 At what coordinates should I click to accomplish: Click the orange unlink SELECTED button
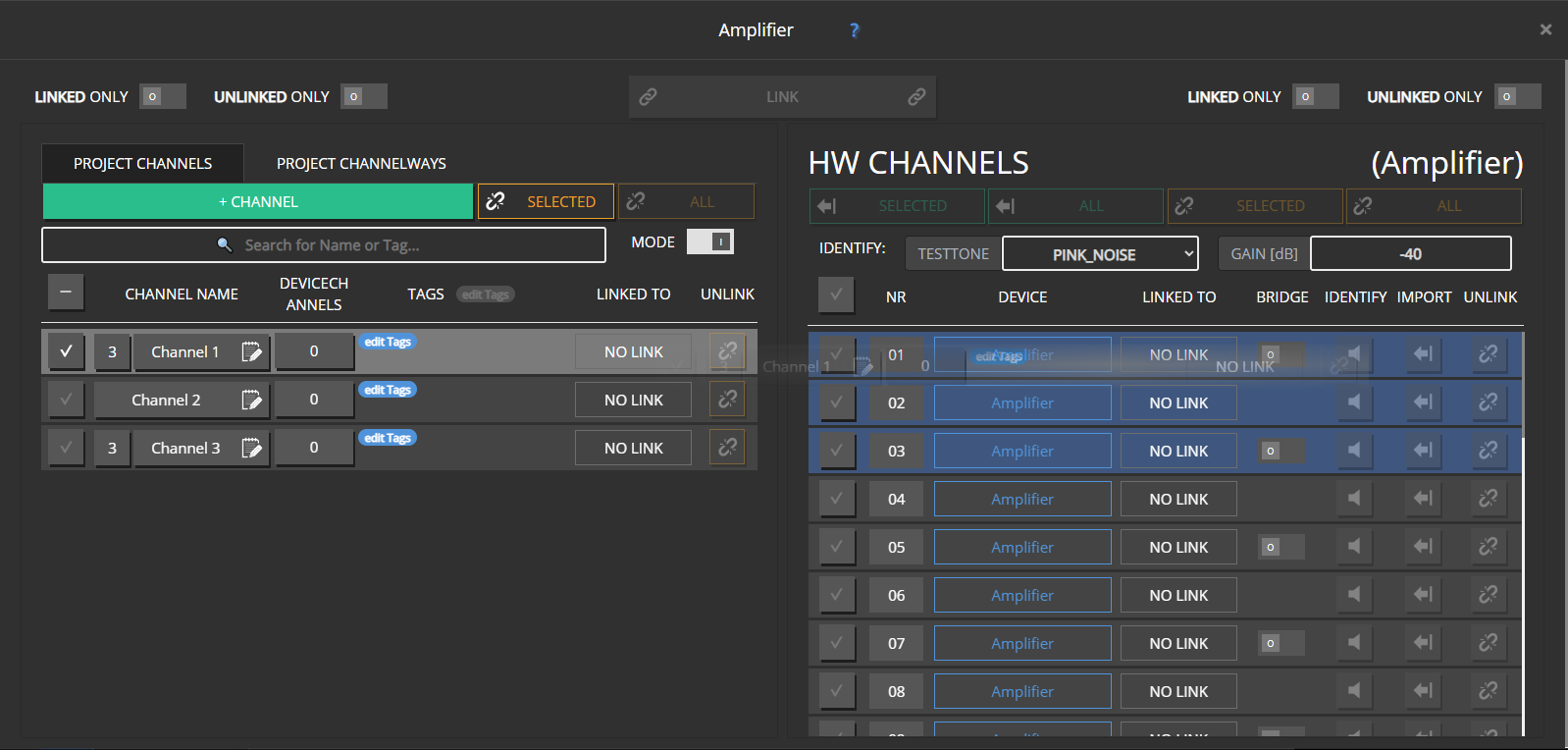click(x=546, y=201)
